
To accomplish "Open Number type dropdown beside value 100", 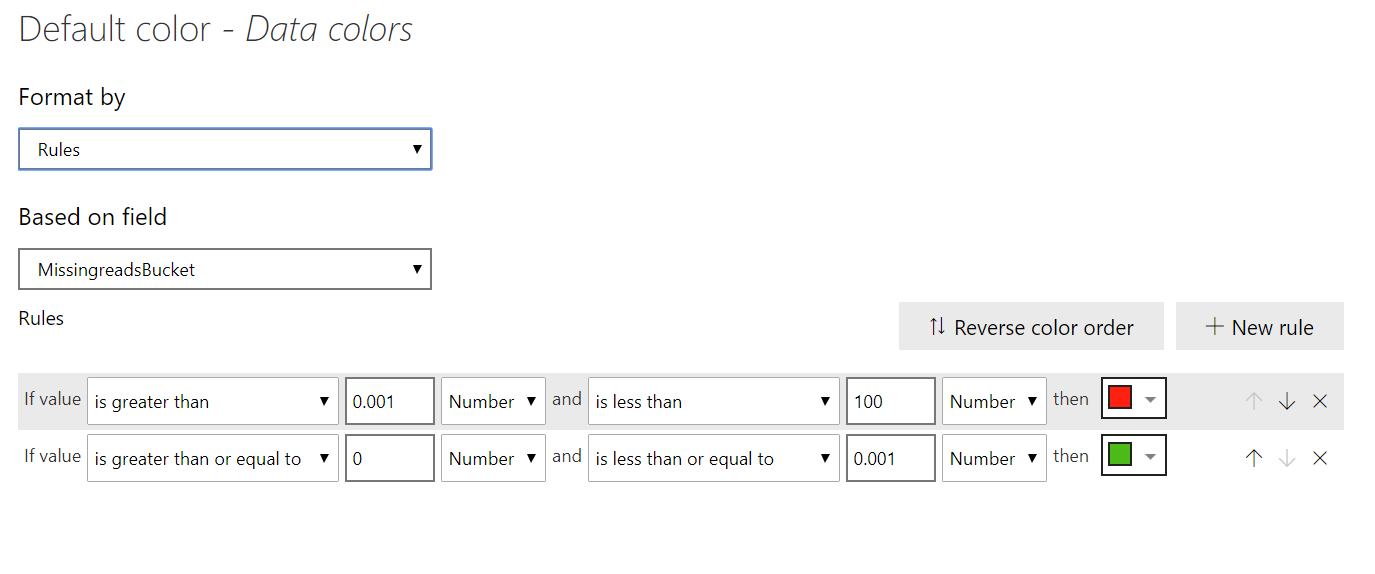I will point(994,401).
